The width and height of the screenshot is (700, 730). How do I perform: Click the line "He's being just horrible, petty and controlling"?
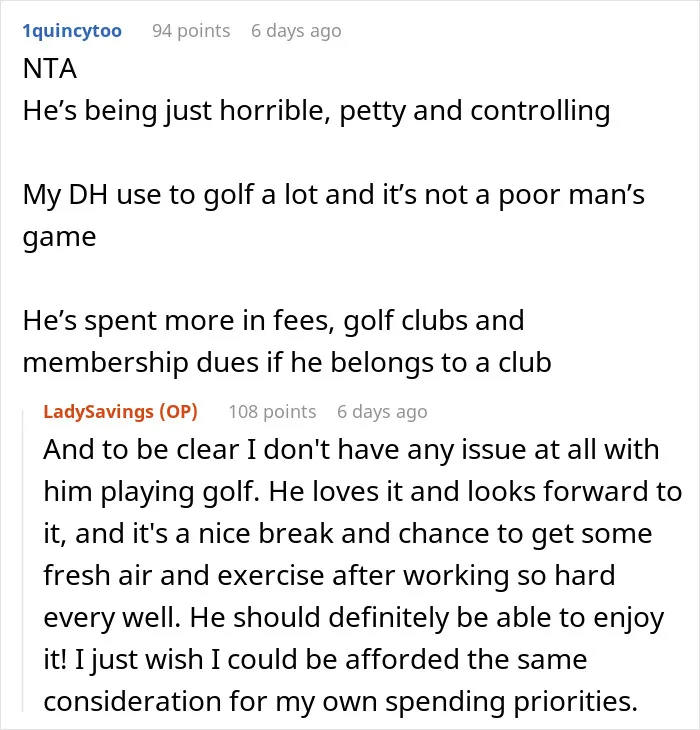point(316,112)
